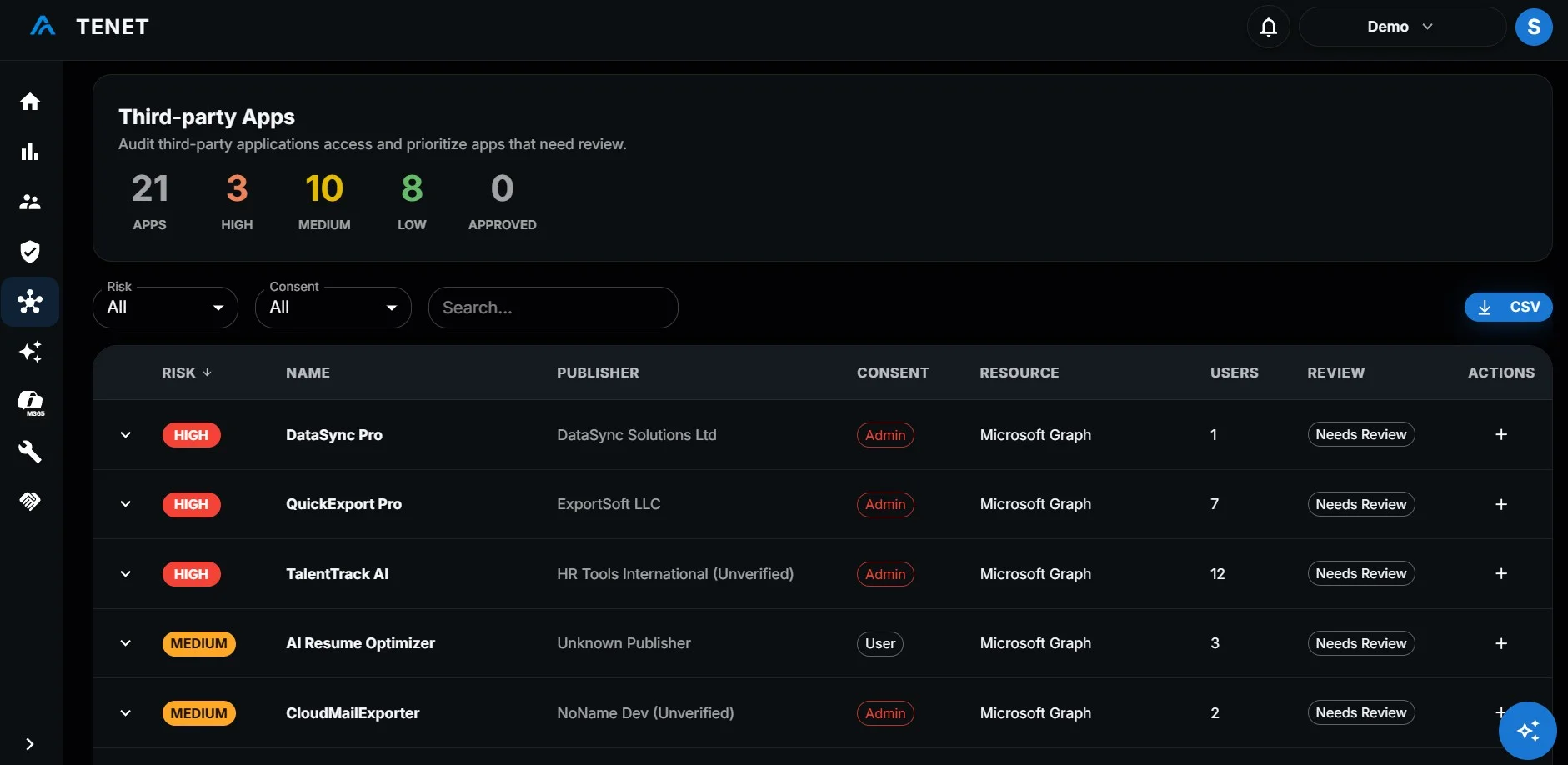Click Needs Review for TalentTrack AI
The width and height of the screenshot is (1568, 765).
point(1360,573)
